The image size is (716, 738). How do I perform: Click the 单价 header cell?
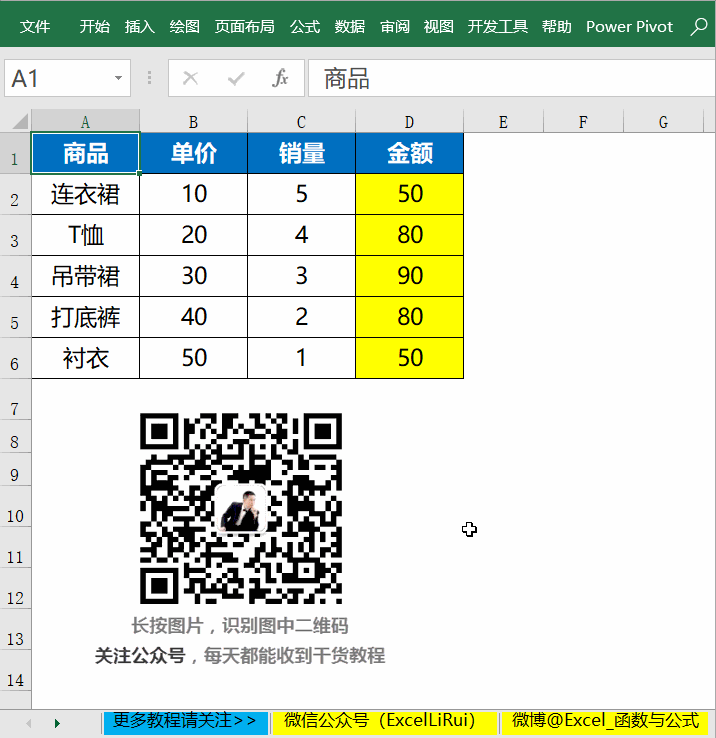[x=193, y=153]
